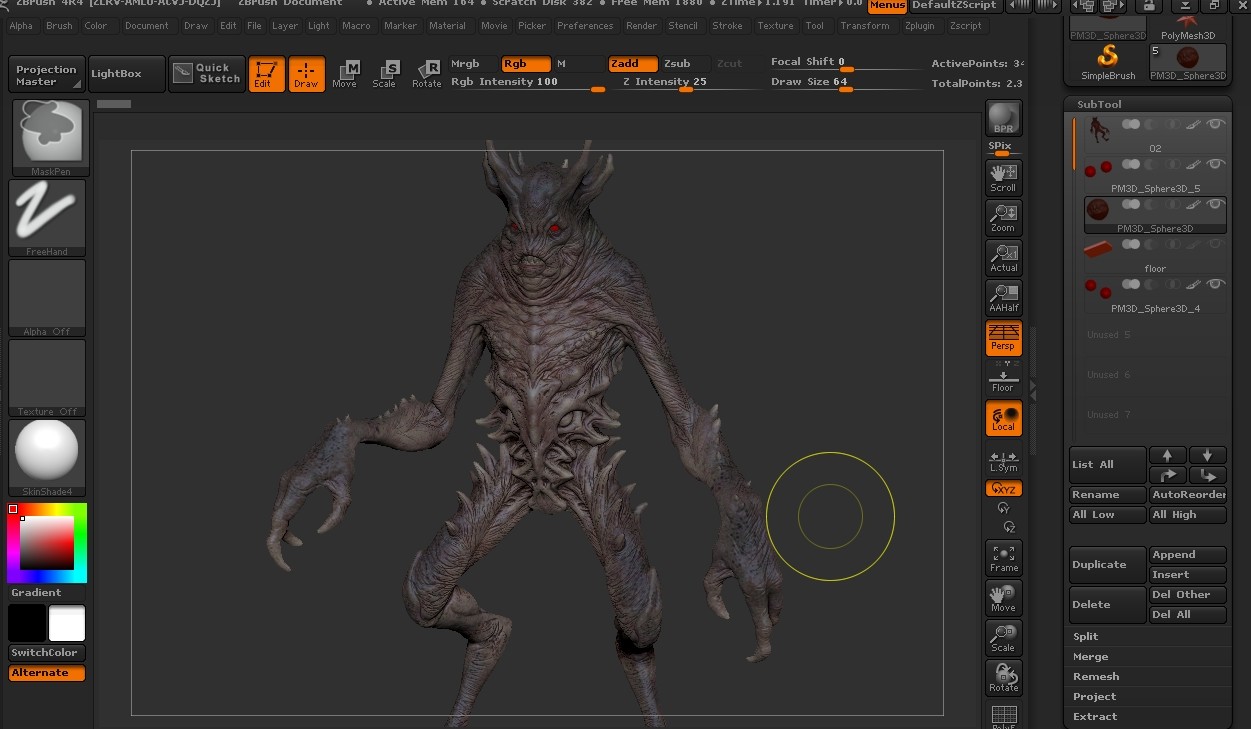The height and width of the screenshot is (729, 1251).
Task: Click the AAHalf view icon
Action: (x=1003, y=297)
